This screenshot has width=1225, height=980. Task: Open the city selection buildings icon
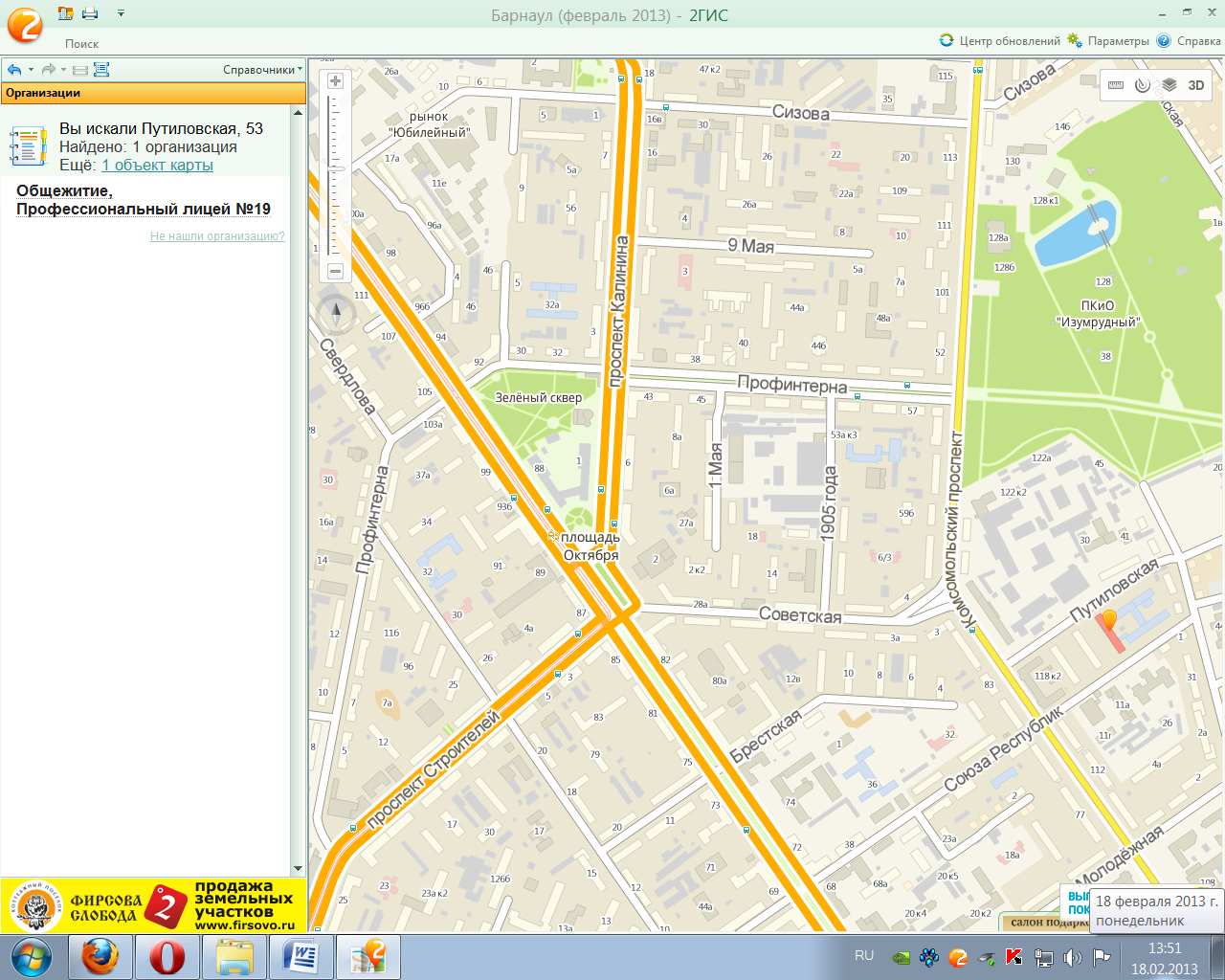pos(65,13)
